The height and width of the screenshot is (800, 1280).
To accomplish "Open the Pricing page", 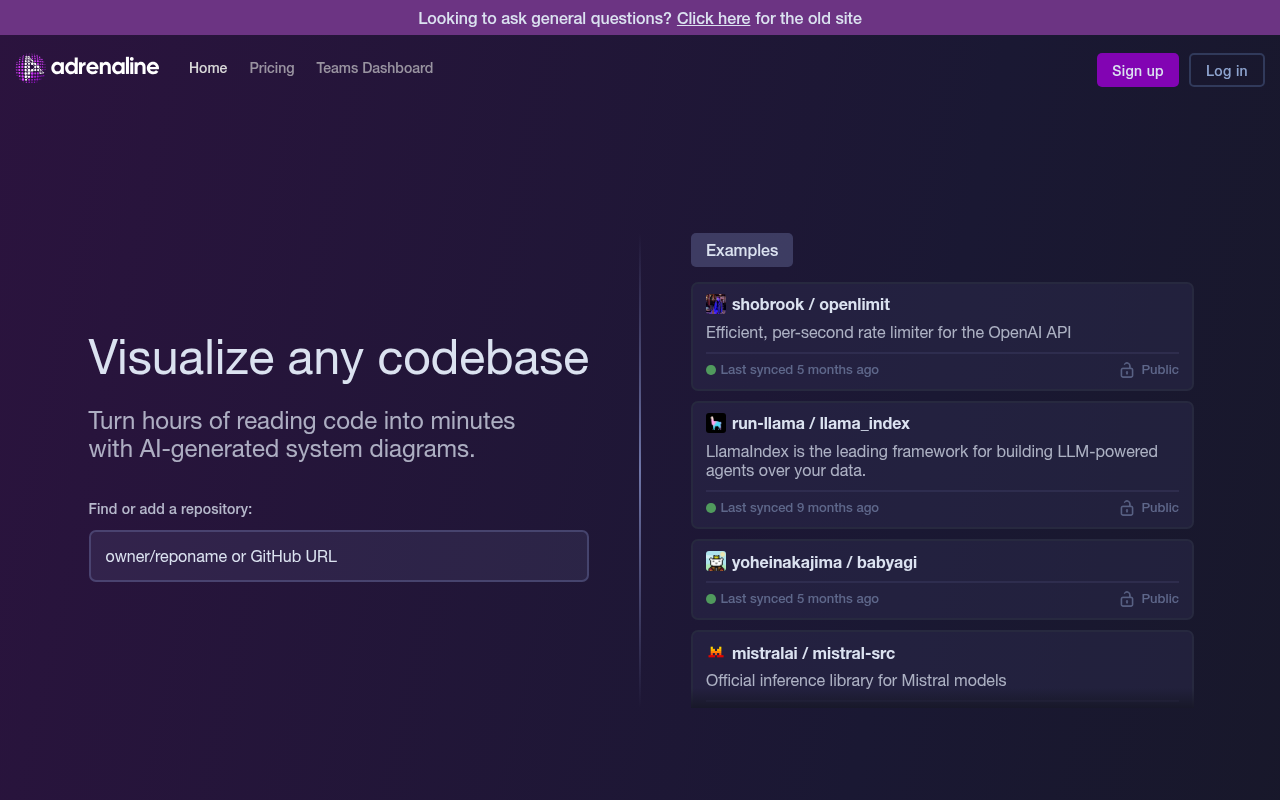I will 271,67.
